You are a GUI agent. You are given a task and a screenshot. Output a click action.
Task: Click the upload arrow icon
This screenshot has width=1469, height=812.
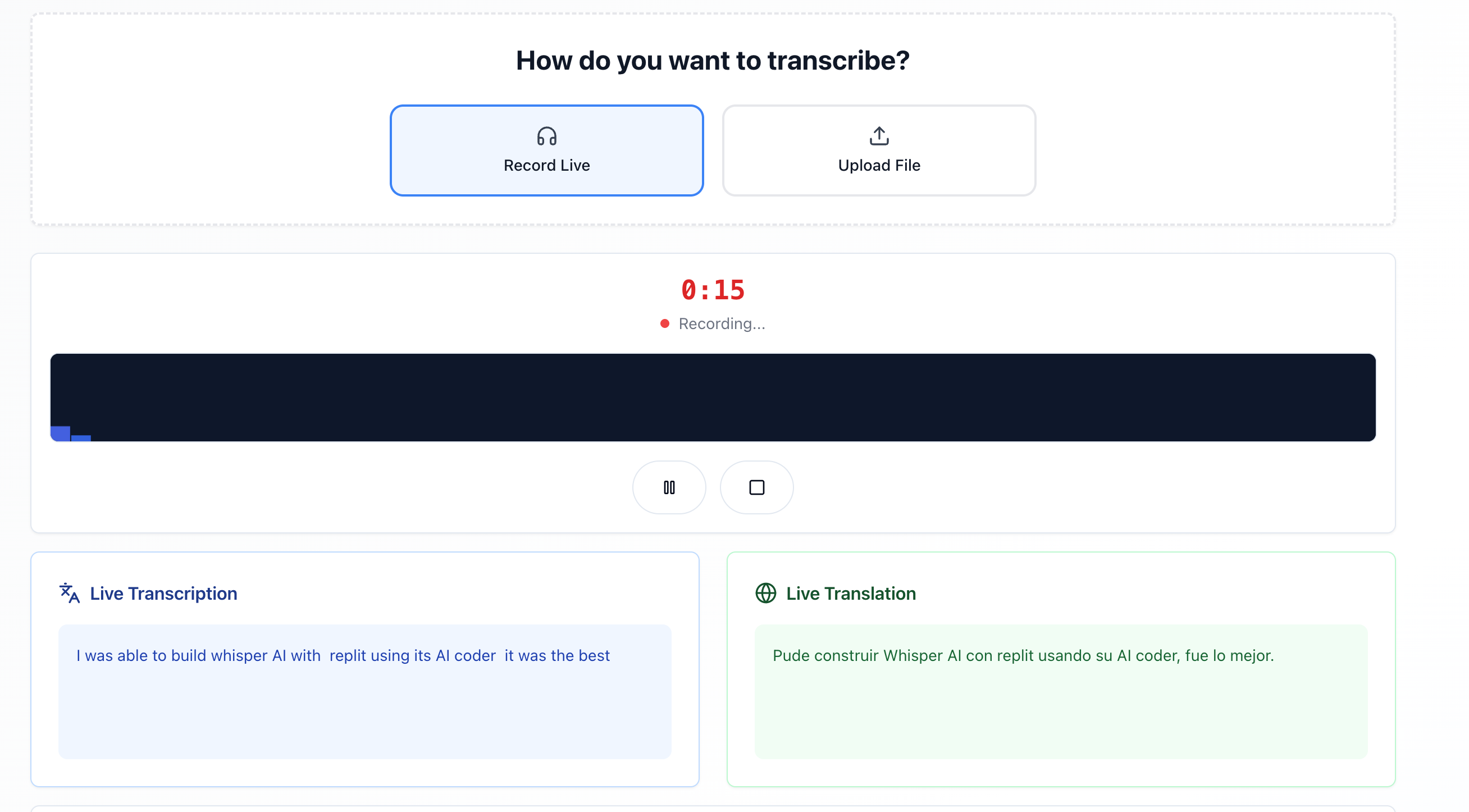(879, 136)
